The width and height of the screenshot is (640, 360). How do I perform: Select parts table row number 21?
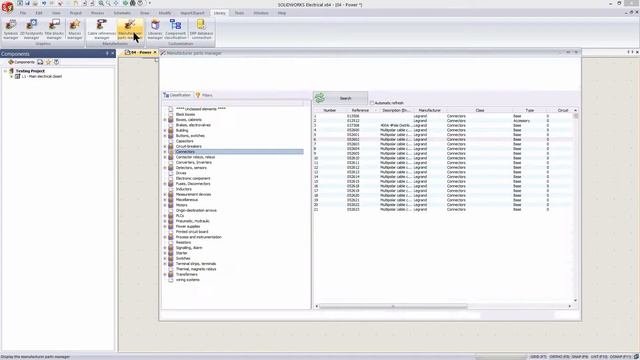tap(443, 209)
